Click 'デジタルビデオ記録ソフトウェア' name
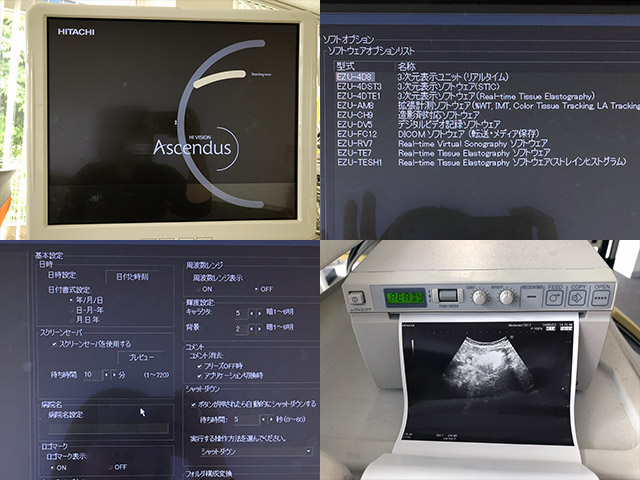 [449, 124]
